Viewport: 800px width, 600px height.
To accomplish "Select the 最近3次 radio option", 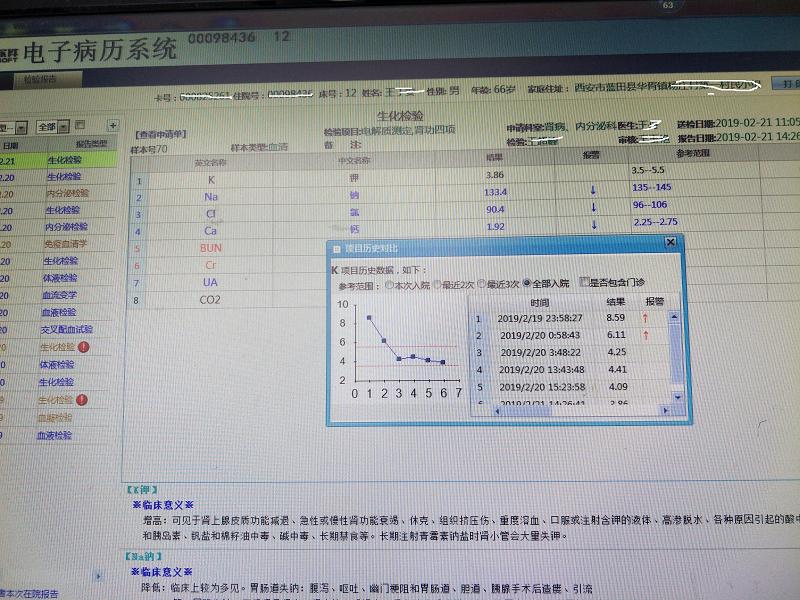I will coord(481,284).
